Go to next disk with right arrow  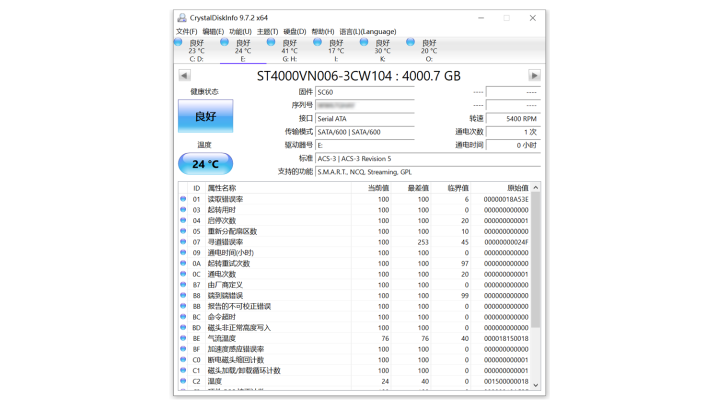coord(534,75)
